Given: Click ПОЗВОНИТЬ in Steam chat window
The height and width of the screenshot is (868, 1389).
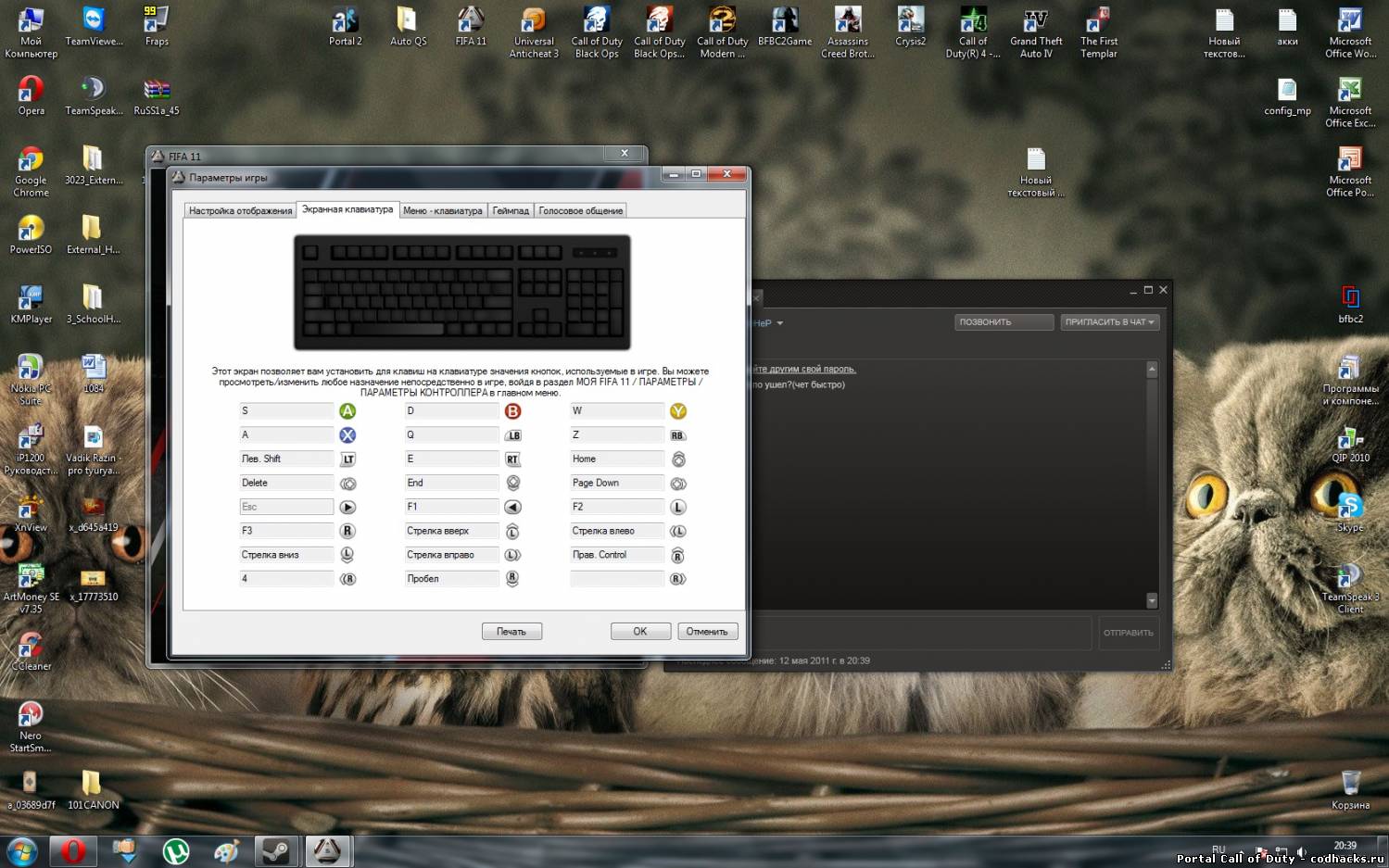Looking at the screenshot, I should click(x=1004, y=322).
